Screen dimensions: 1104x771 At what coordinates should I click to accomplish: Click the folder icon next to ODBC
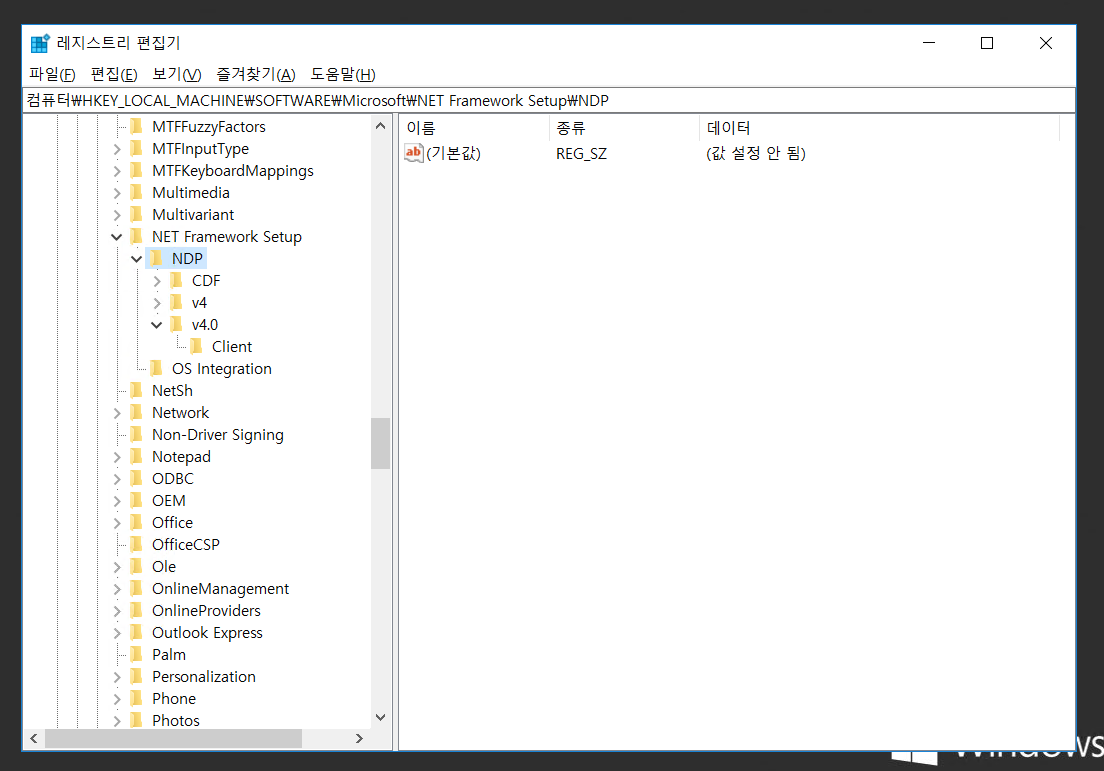[137, 479]
